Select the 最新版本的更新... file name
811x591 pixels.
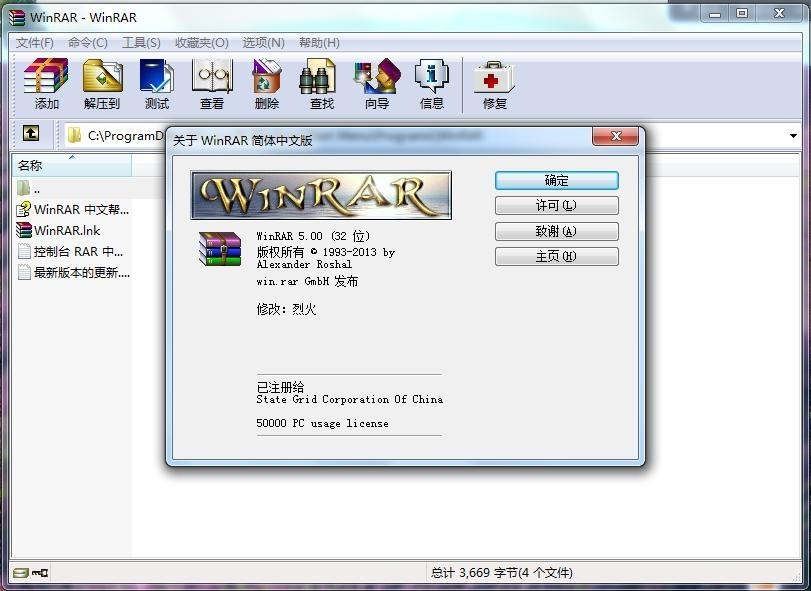[x=82, y=272]
